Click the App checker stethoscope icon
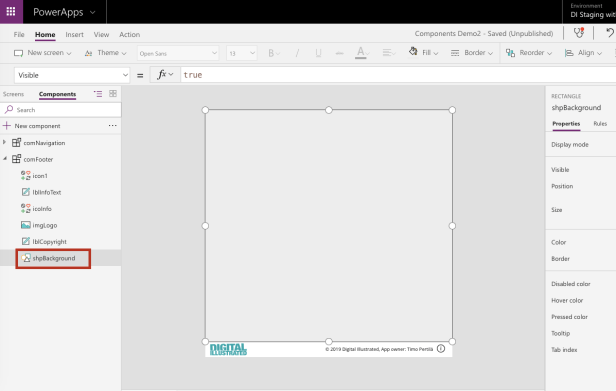The height and width of the screenshot is (391, 616). coord(579,33)
